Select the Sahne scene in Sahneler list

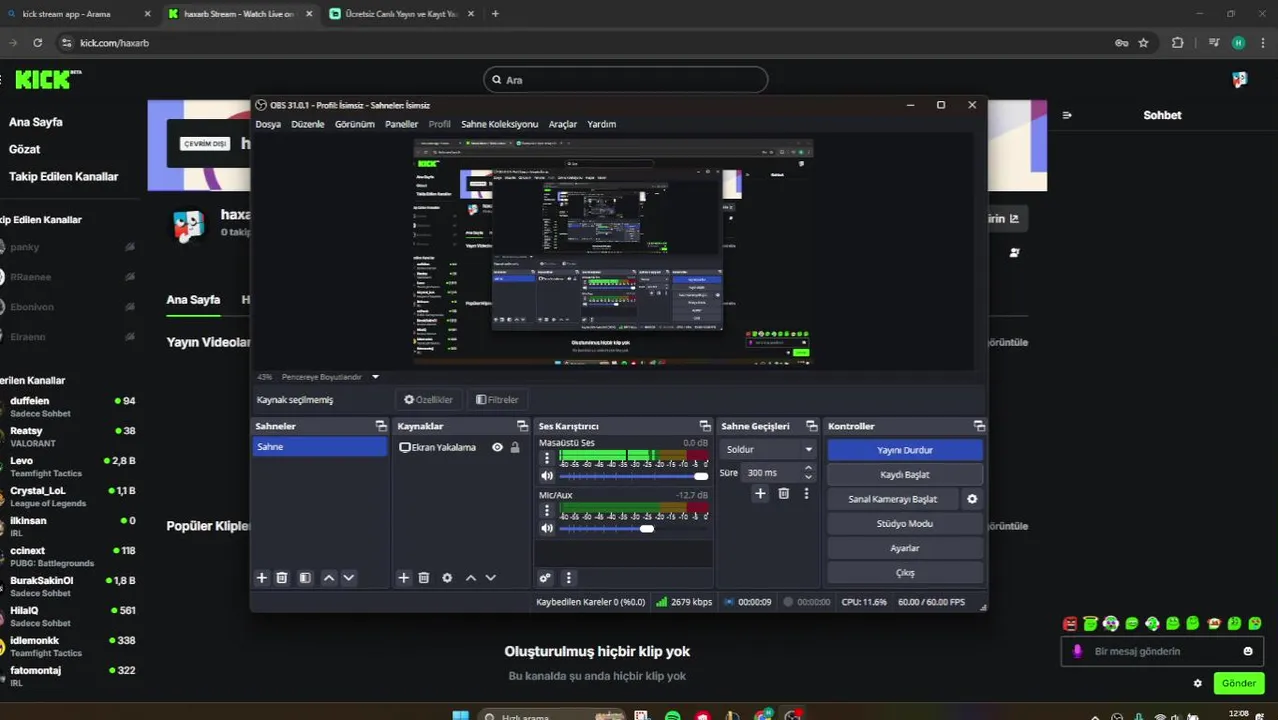[x=319, y=447]
